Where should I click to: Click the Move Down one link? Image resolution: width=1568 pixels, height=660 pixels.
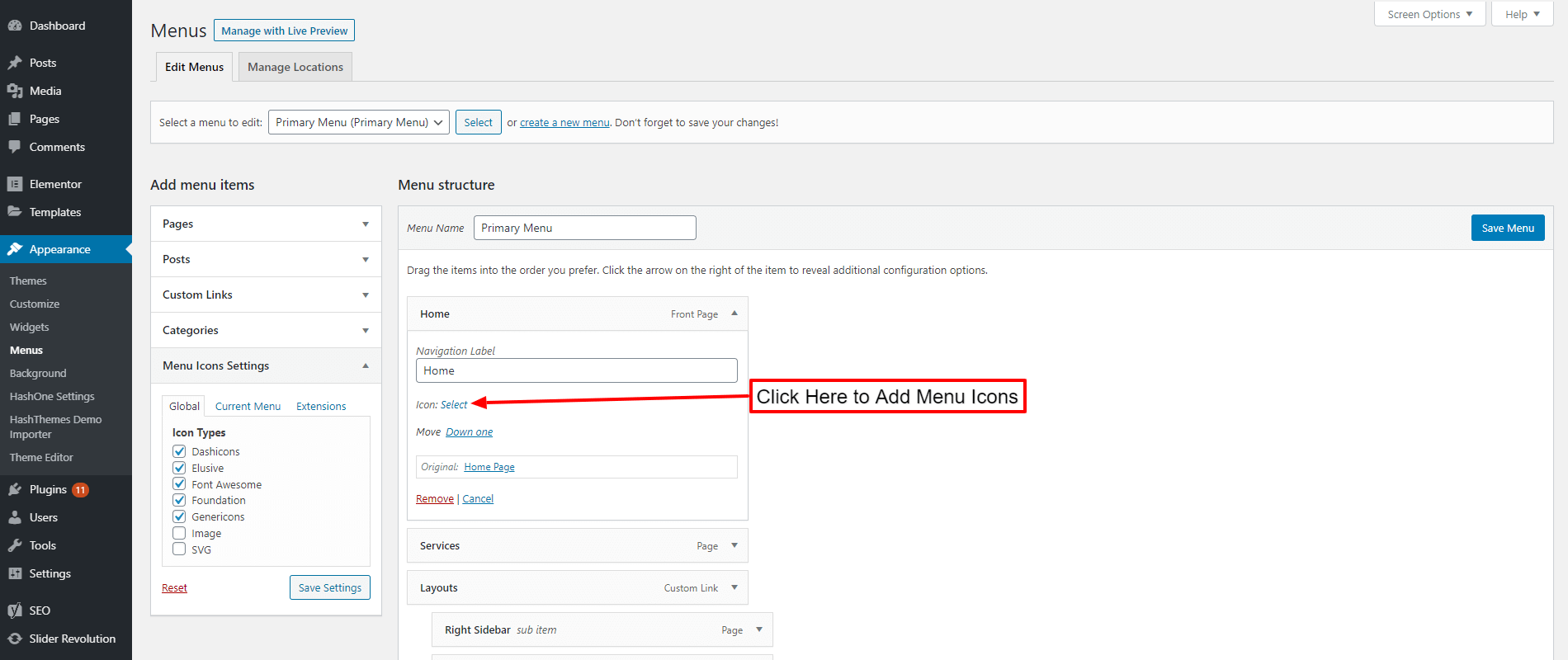(x=469, y=431)
